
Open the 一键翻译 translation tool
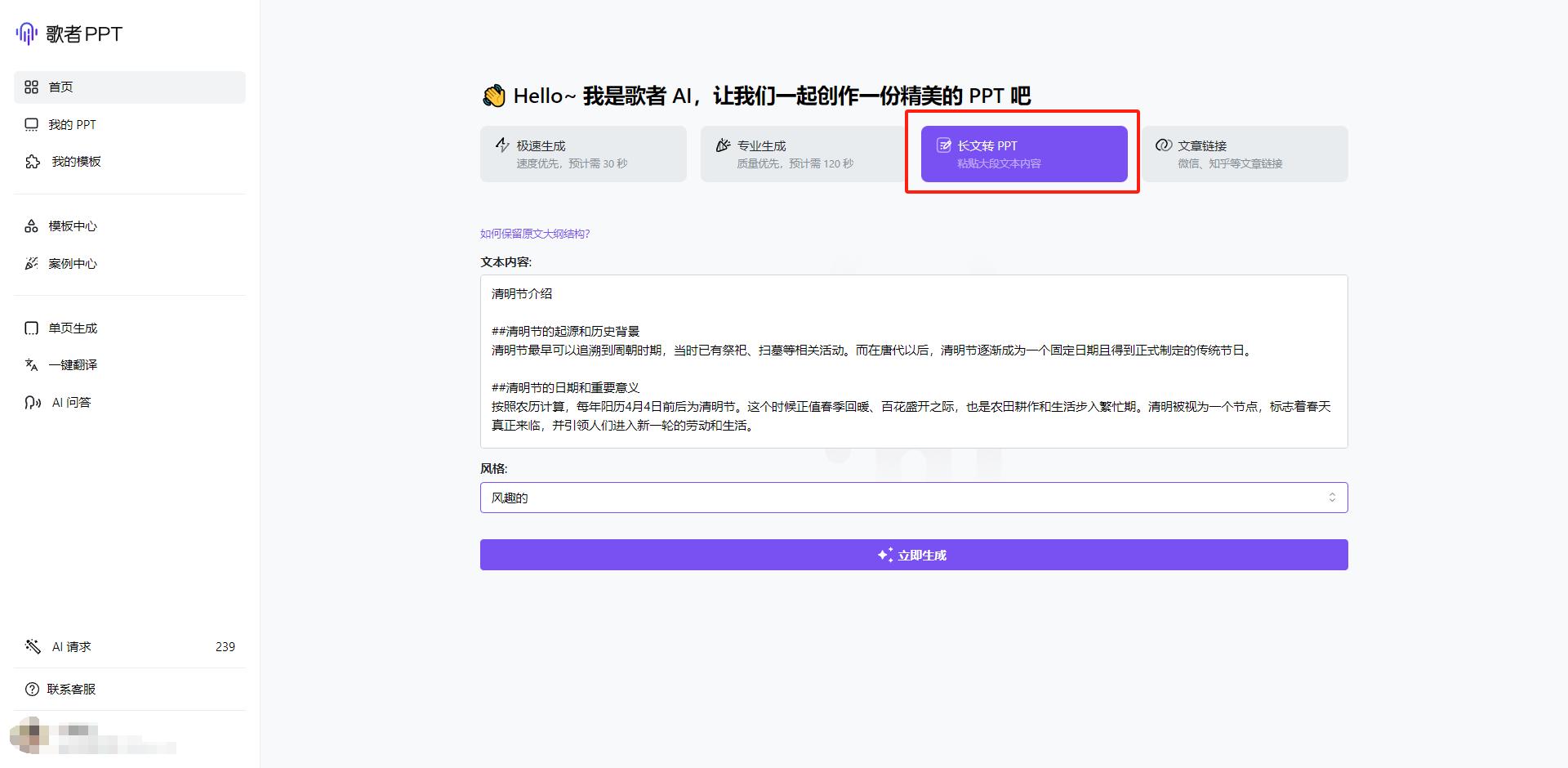point(73,364)
